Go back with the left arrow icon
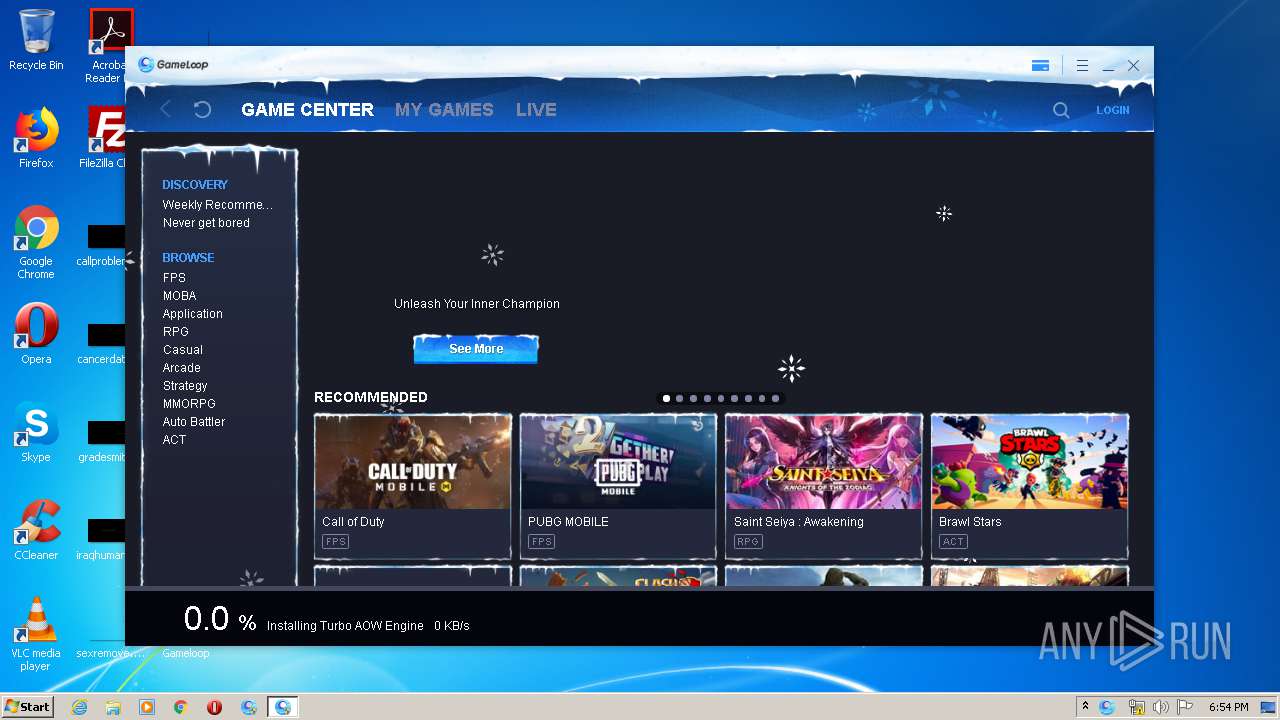1280x720 pixels. coord(166,109)
